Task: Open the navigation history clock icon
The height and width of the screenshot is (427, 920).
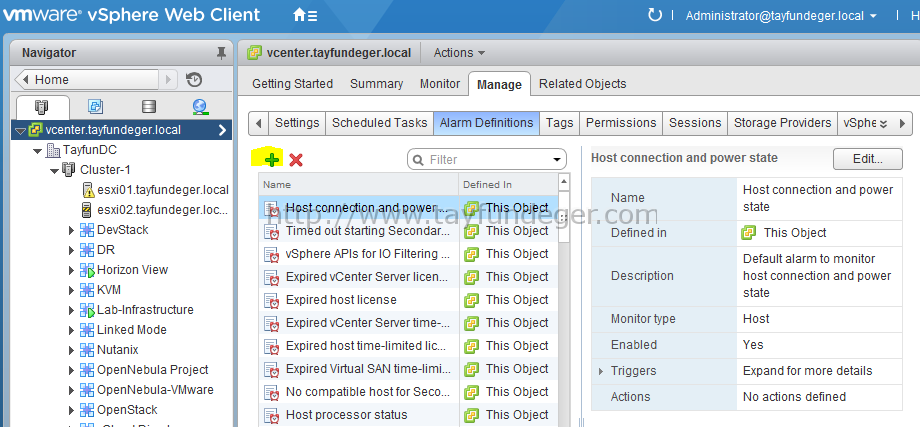Action: pyautogui.click(x=194, y=79)
